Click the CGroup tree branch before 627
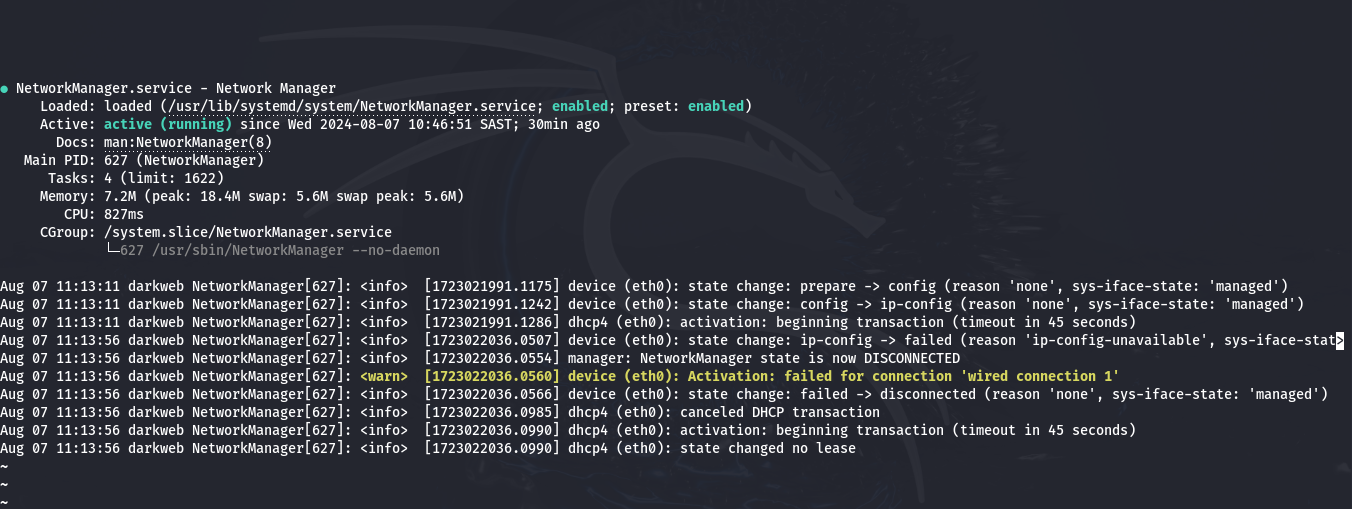Viewport: 1352px width, 509px height. tap(112, 251)
